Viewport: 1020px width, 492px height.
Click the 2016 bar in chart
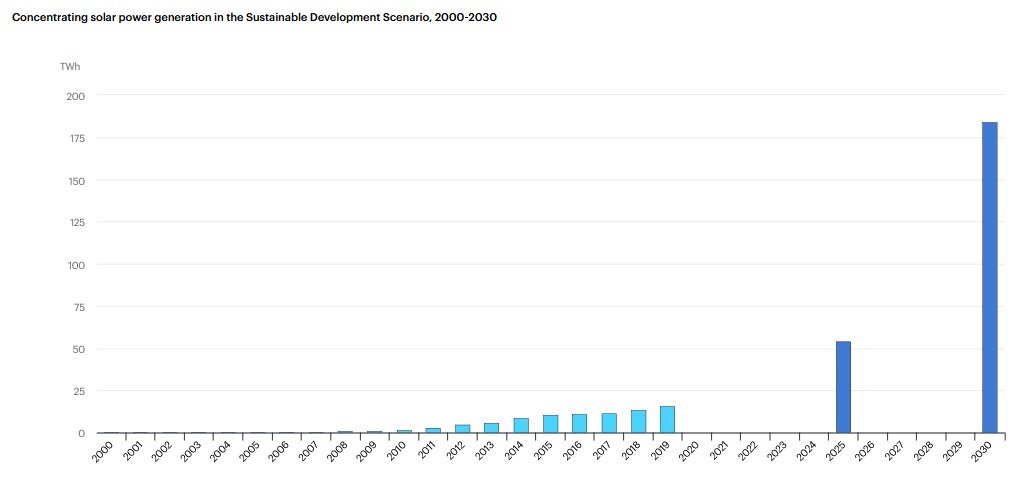coord(579,424)
